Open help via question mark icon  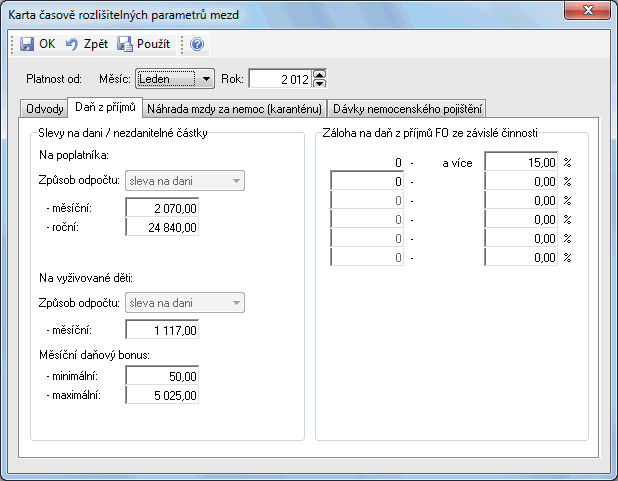(197, 45)
